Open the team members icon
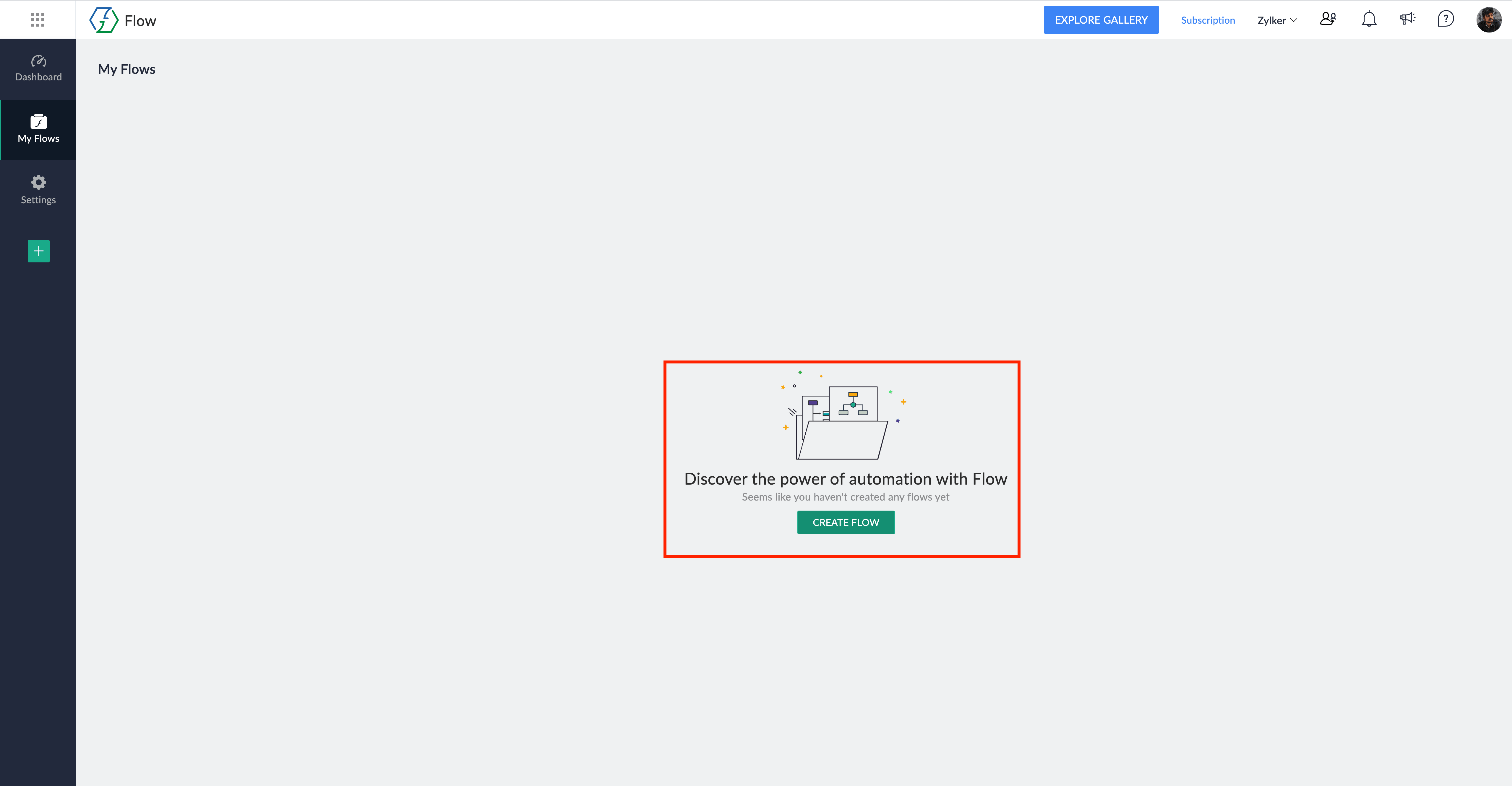The image size is (1512, 786). (x=1328, y=20)
